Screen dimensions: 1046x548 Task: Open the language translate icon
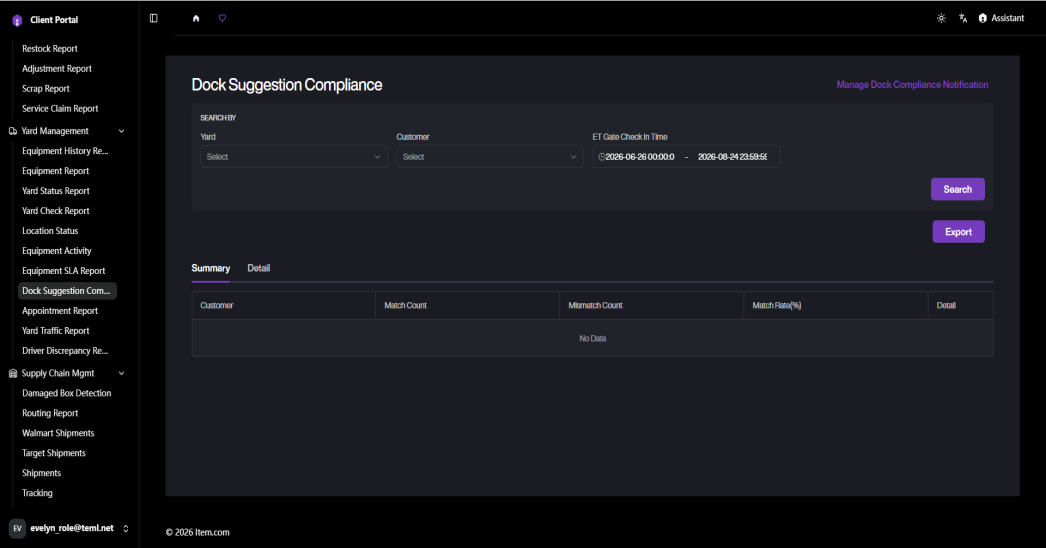pos(963,18)
